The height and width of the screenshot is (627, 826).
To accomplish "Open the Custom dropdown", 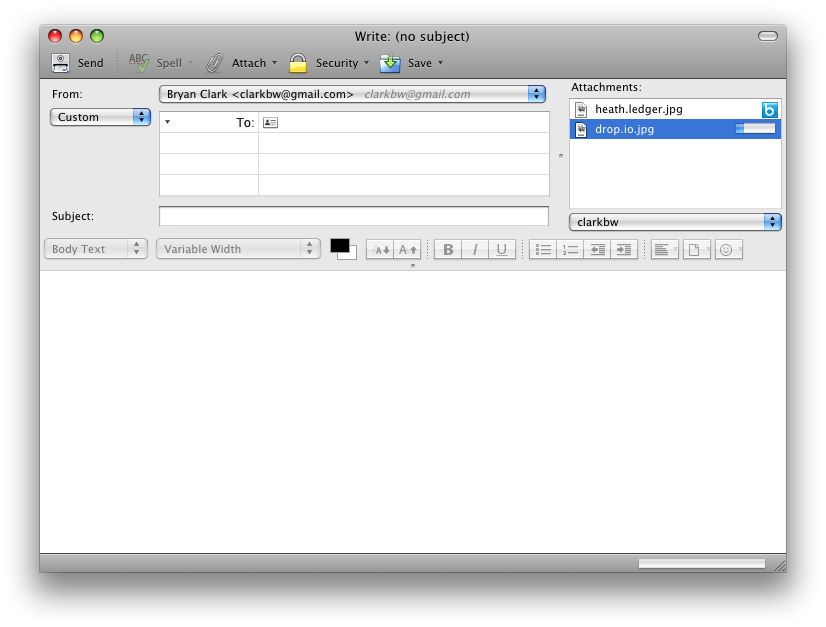I will 101,117.
